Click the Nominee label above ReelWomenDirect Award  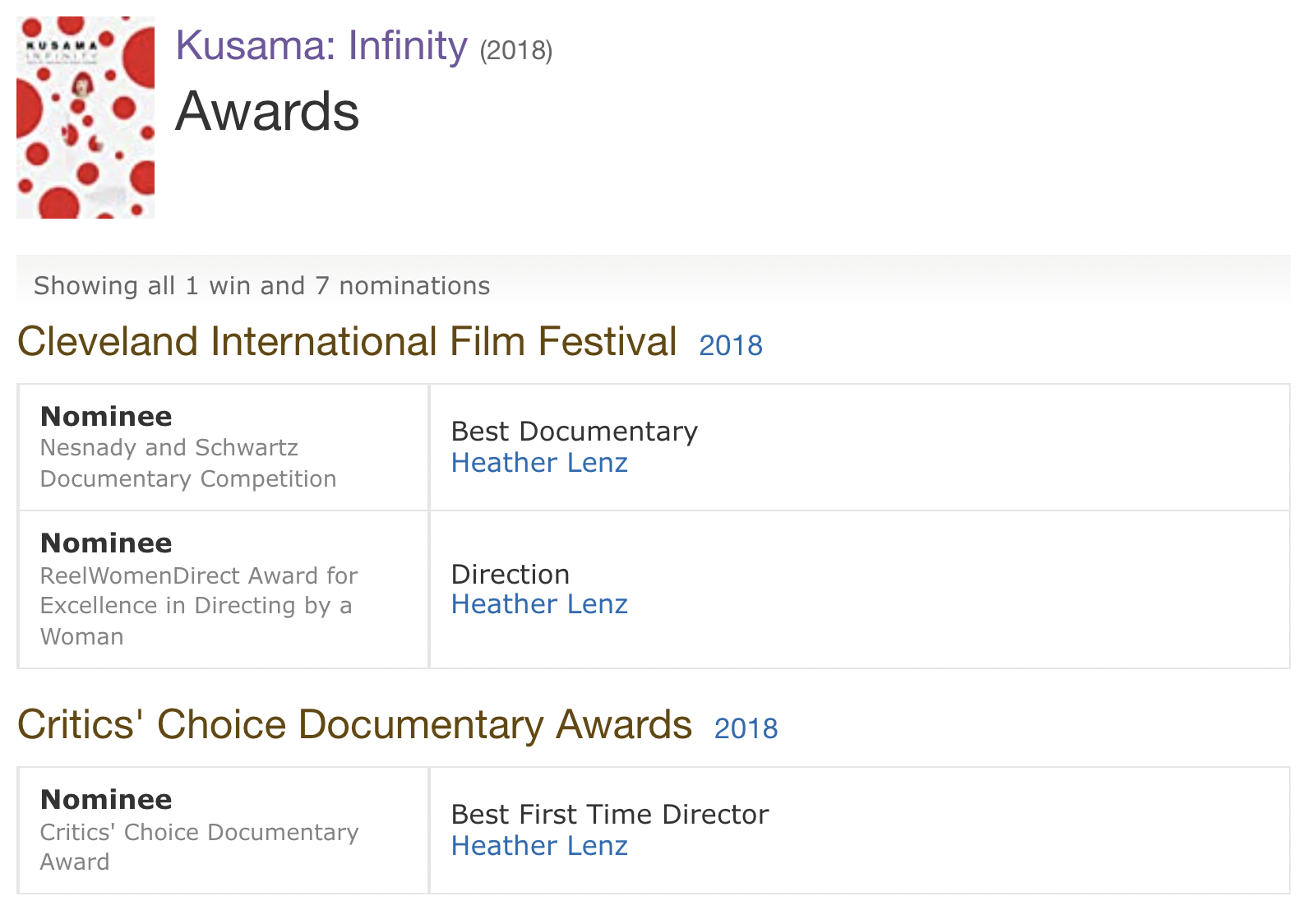[x=106, y=543]
